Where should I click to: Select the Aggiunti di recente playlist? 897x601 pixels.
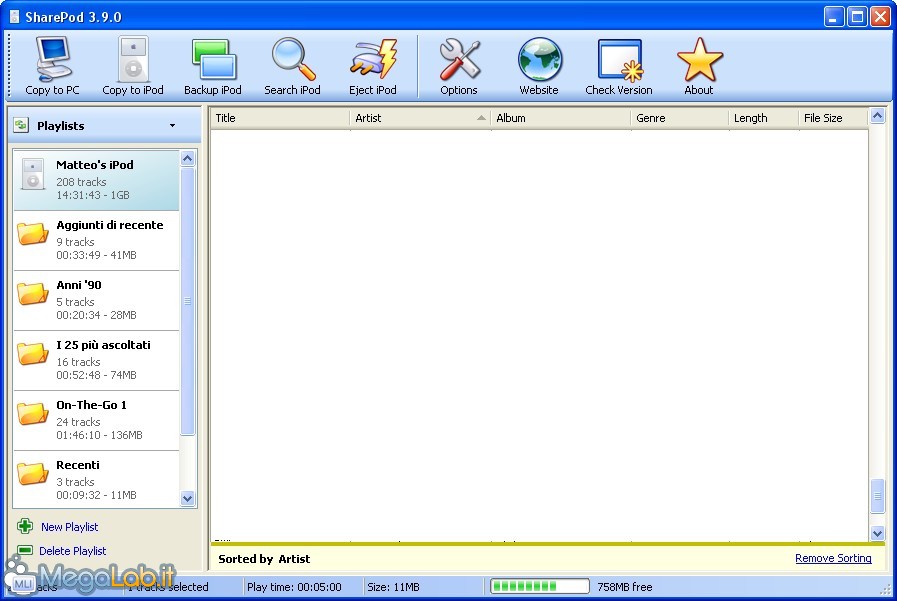pyautogui.click(x=96, y=240)
